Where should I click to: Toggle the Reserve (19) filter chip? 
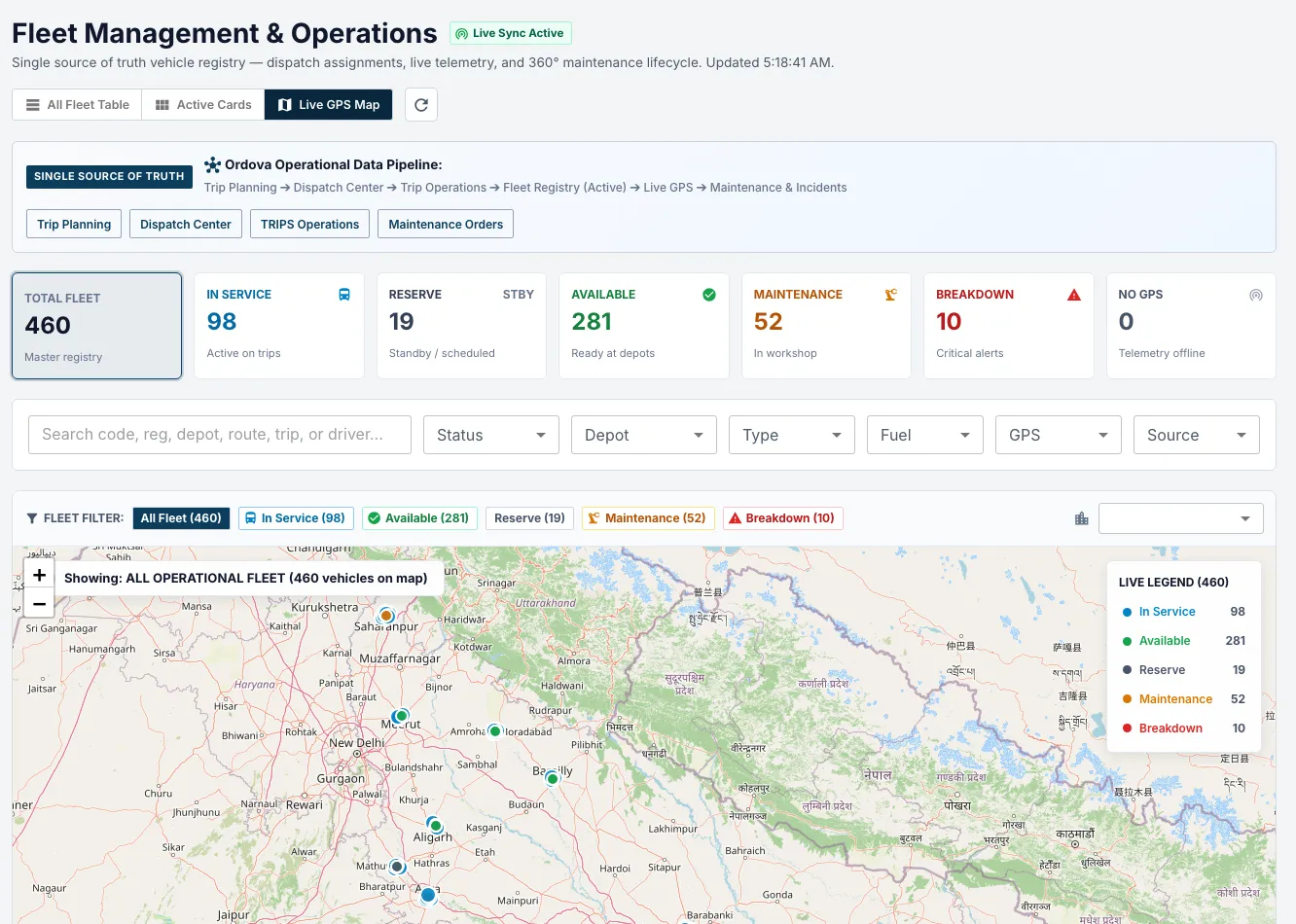tap(529, 518)
